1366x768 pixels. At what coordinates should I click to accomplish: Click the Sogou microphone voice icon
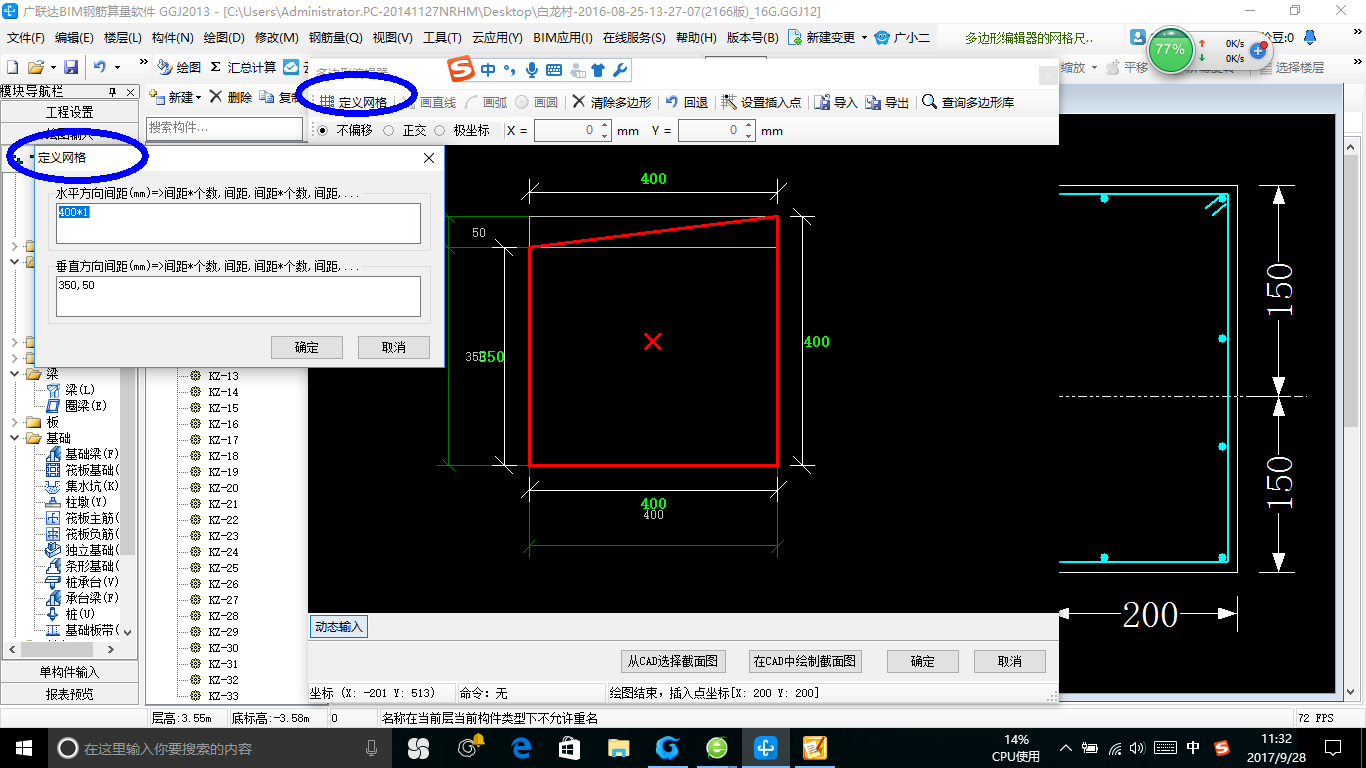point(532,70)
